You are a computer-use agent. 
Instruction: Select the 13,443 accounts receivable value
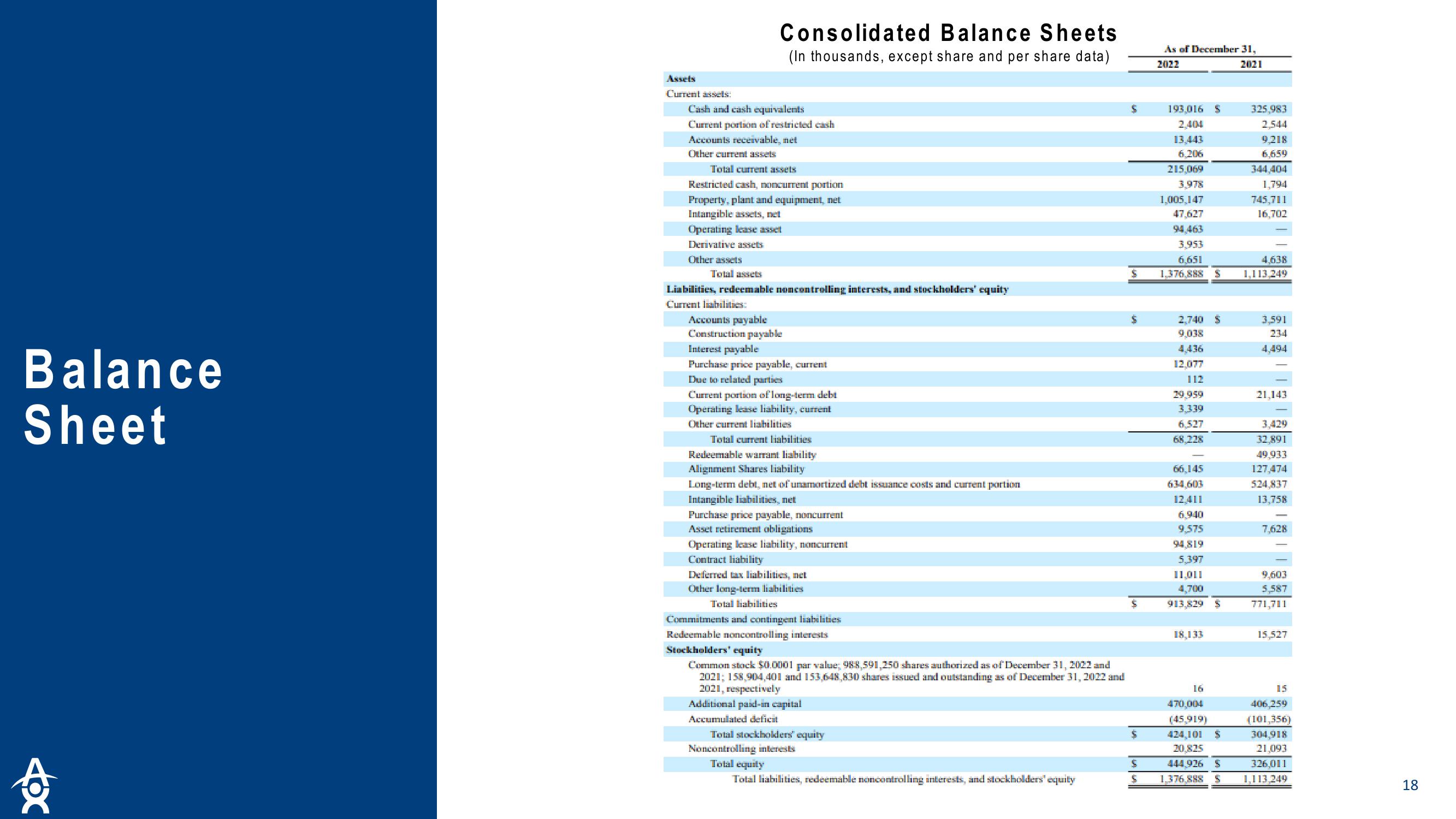[x=1188, y=140]
